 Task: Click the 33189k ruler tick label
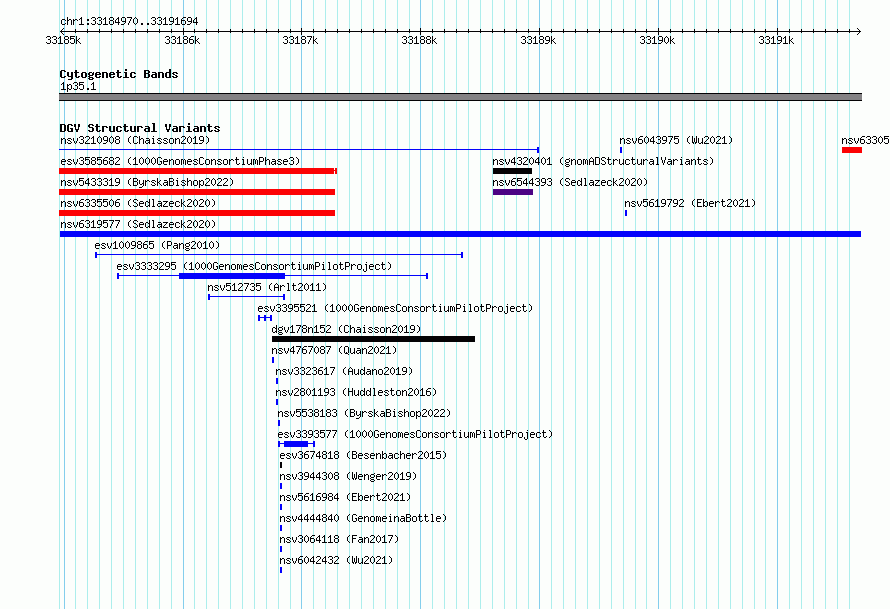point(538,40)
